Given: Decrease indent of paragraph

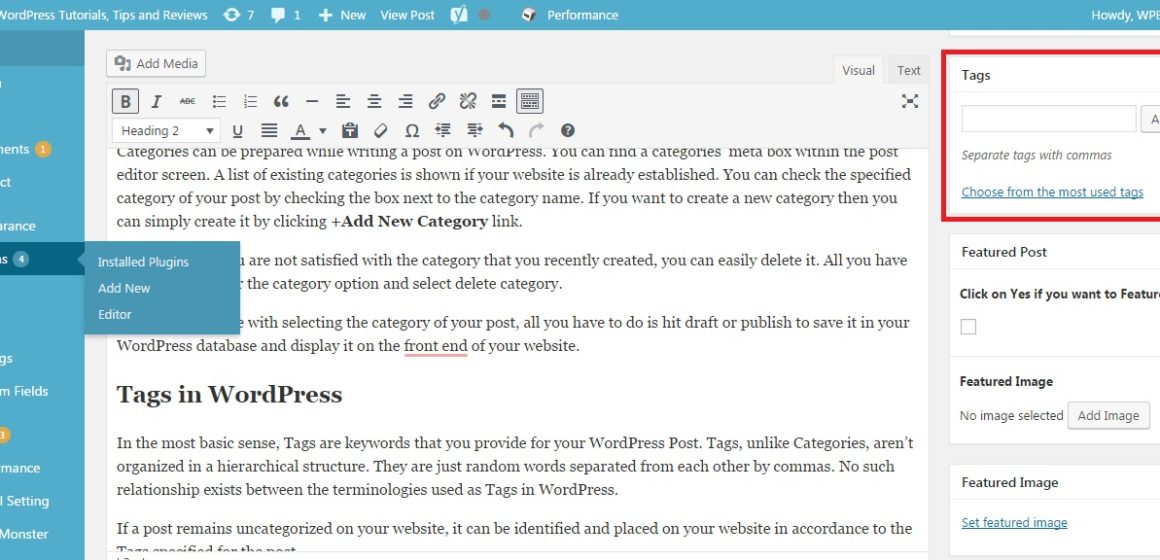Looking at the screenshot, I should coord(443,131).
